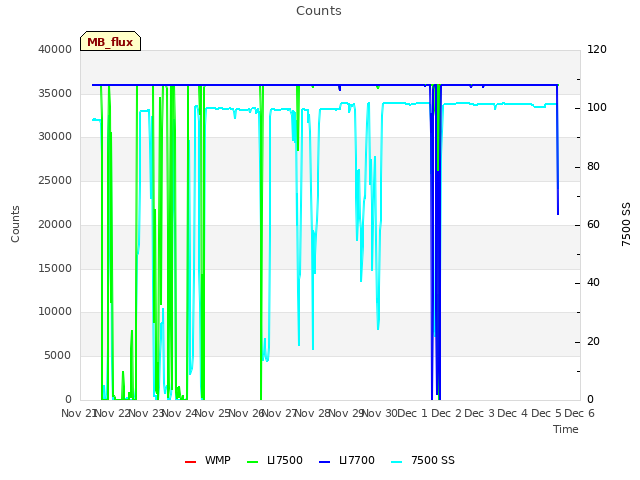This screenshot has width=640, height=480.
Task: Click the MB_flux label tag
Action: [110, 41]
